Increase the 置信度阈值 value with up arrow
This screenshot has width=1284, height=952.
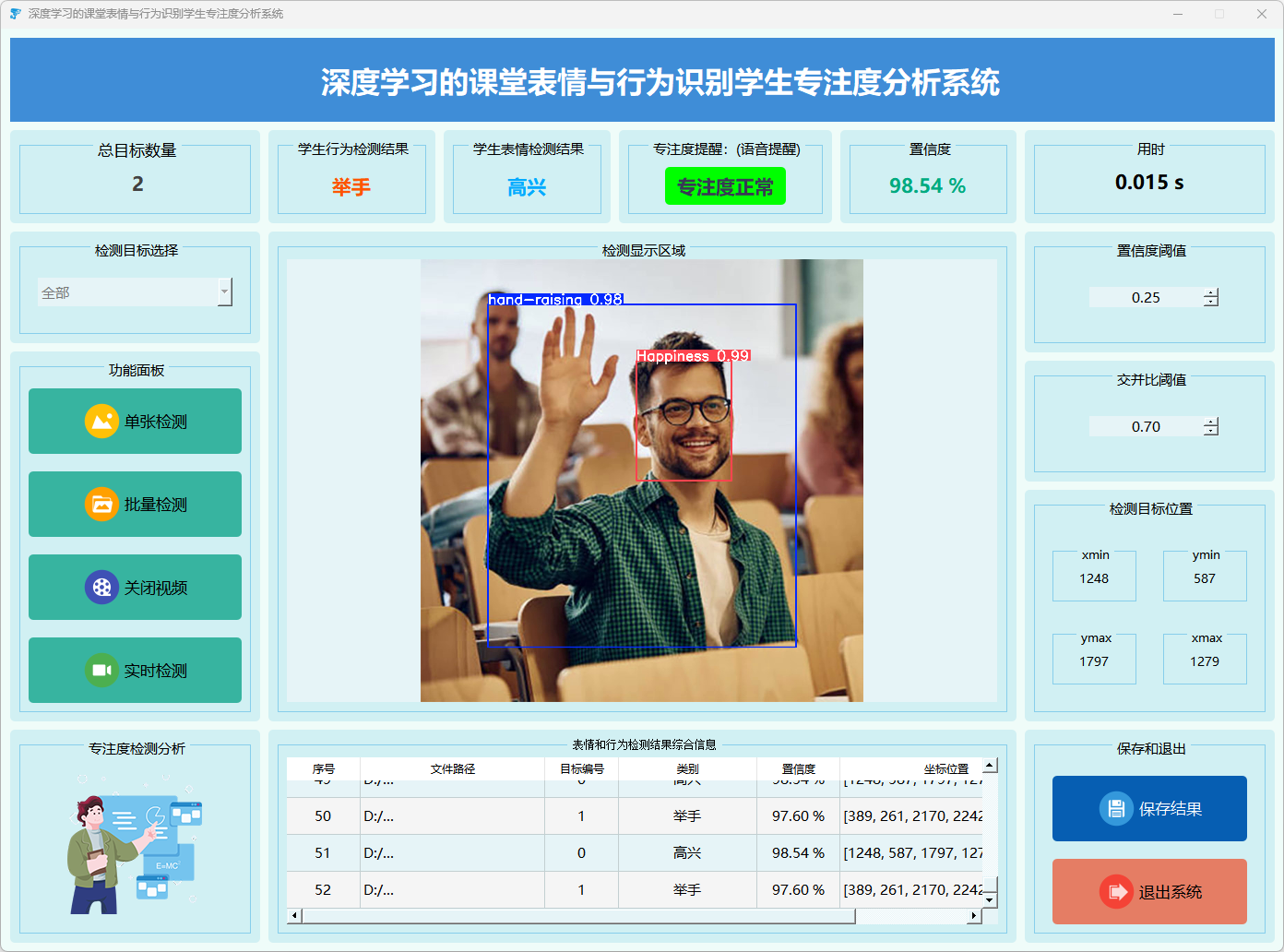1211,292
